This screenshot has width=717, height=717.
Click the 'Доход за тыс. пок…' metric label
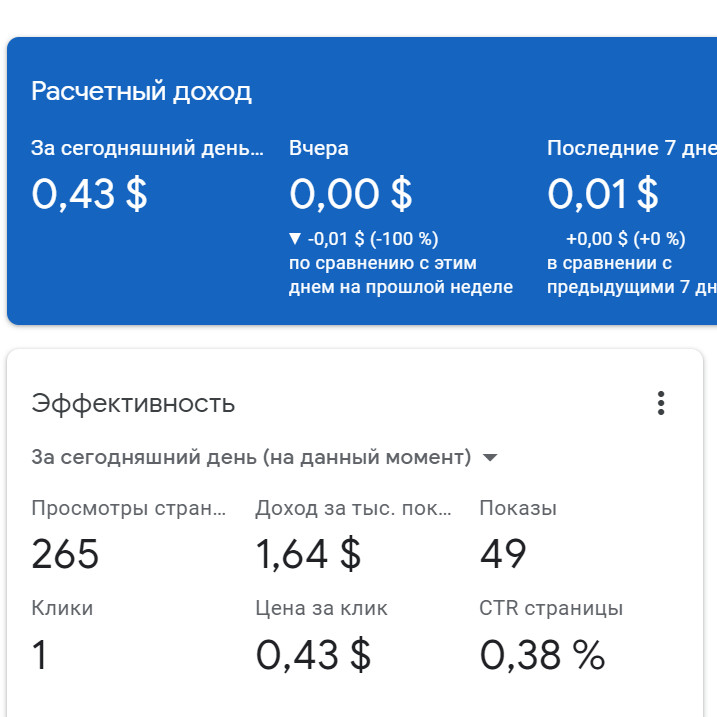tap(353, 508)
